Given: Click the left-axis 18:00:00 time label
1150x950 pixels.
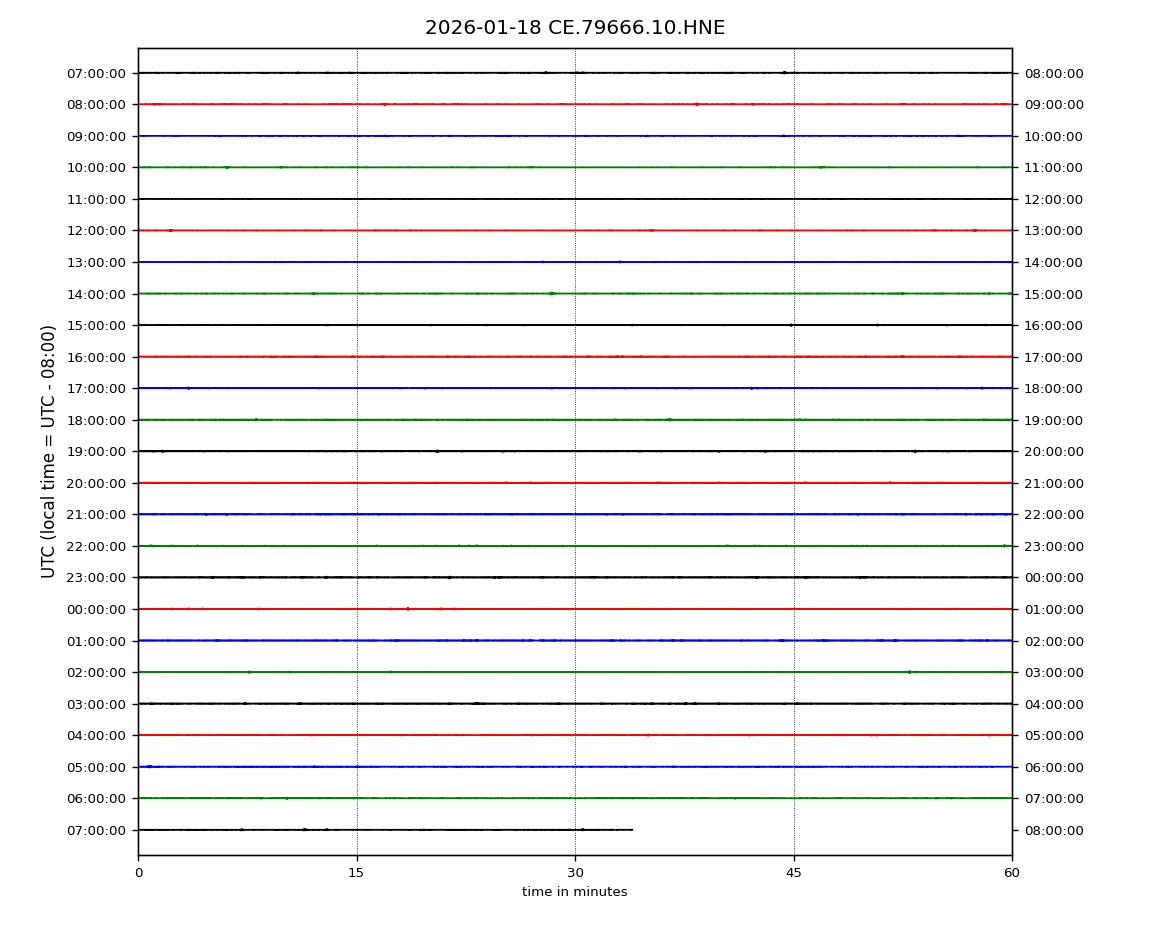Looking at the screenshot, I should 97,420.
